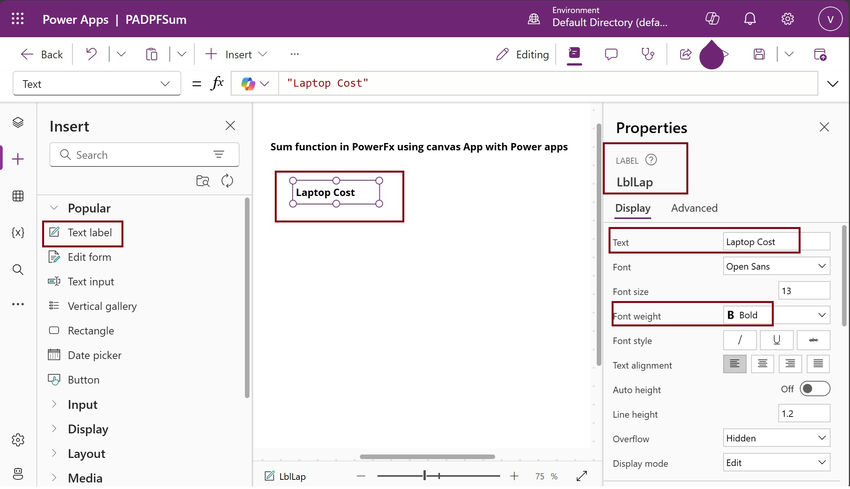The height and width of the screenshot is (489, 850).
Task: Switch to the Advanced tab
Action: pos(694,208)
